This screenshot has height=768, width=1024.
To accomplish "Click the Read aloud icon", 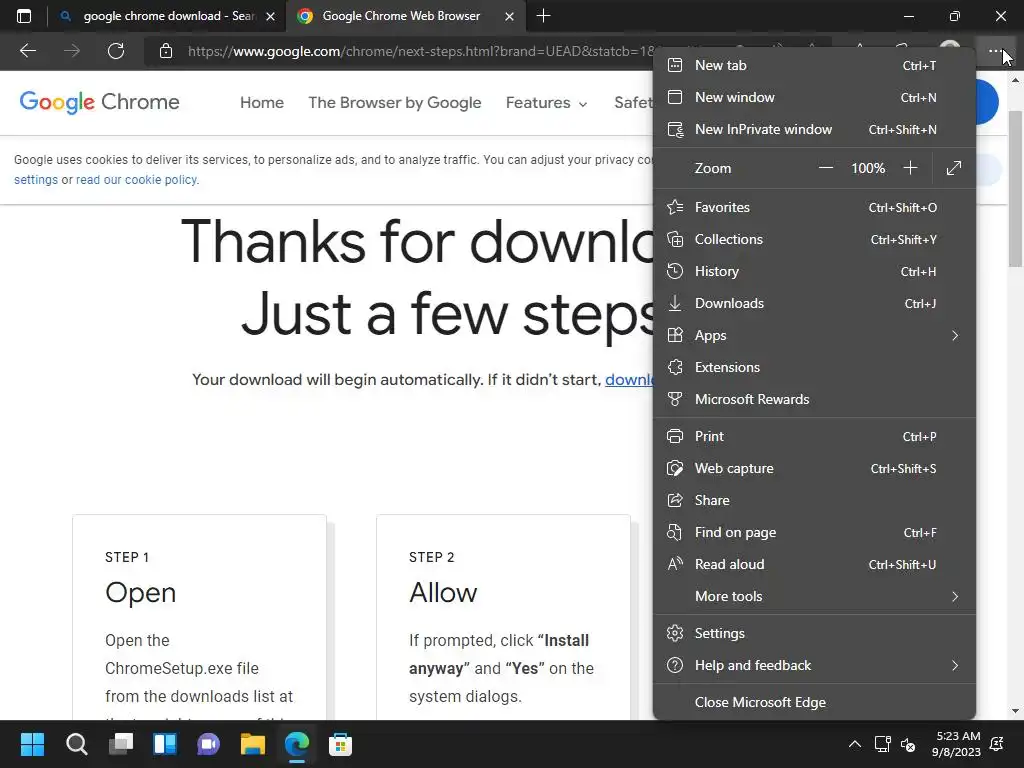I will pos(675,564).
